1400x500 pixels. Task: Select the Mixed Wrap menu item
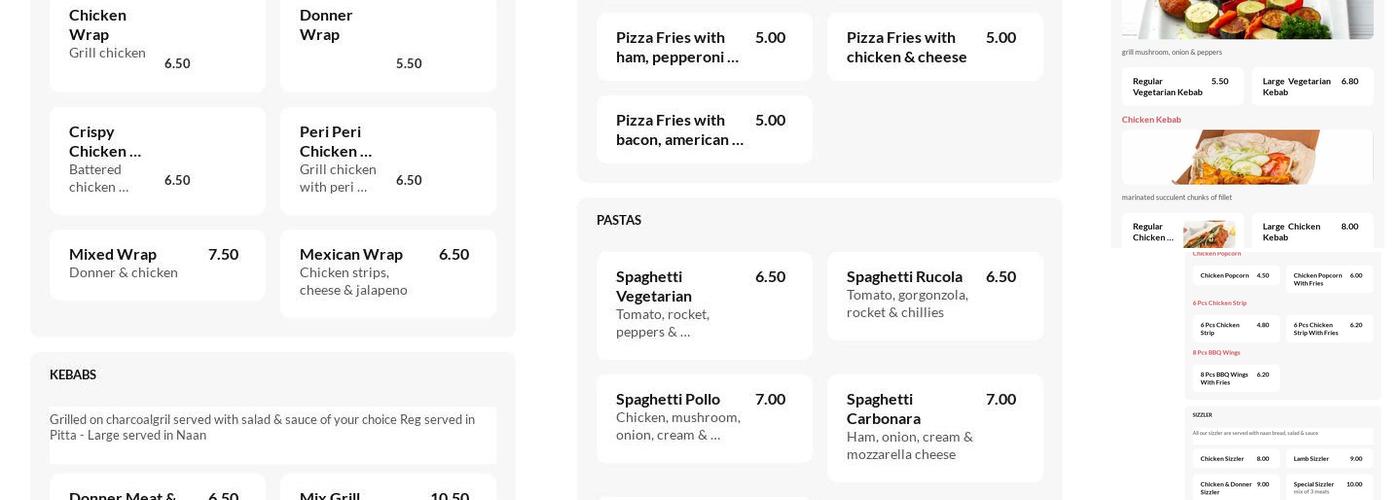click(x=157, y=264)
